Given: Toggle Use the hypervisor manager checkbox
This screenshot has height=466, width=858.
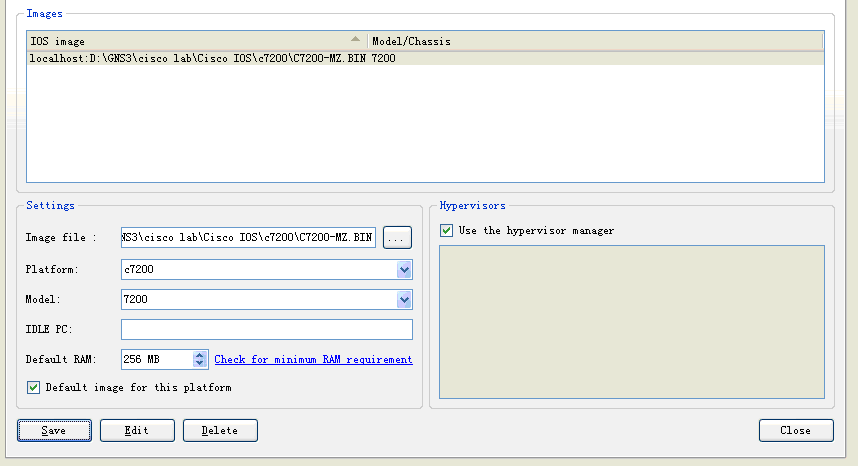Looking at the screenshot, I should (447, 230).
